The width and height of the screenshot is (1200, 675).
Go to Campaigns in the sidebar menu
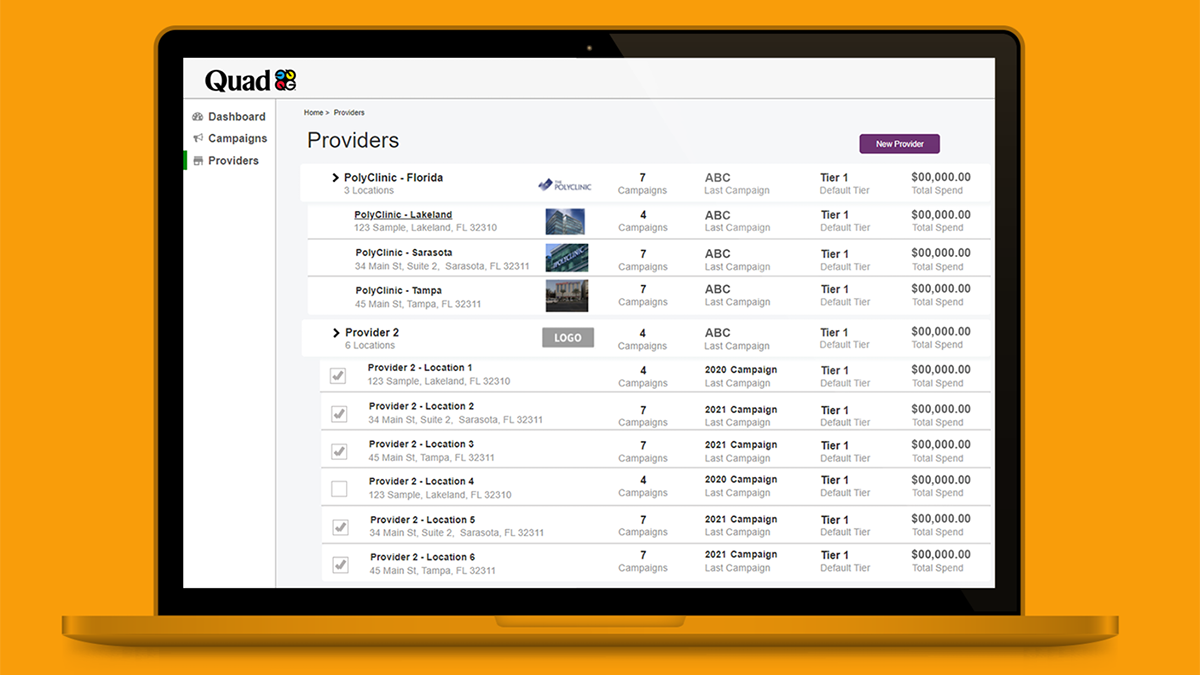point(237,139)
